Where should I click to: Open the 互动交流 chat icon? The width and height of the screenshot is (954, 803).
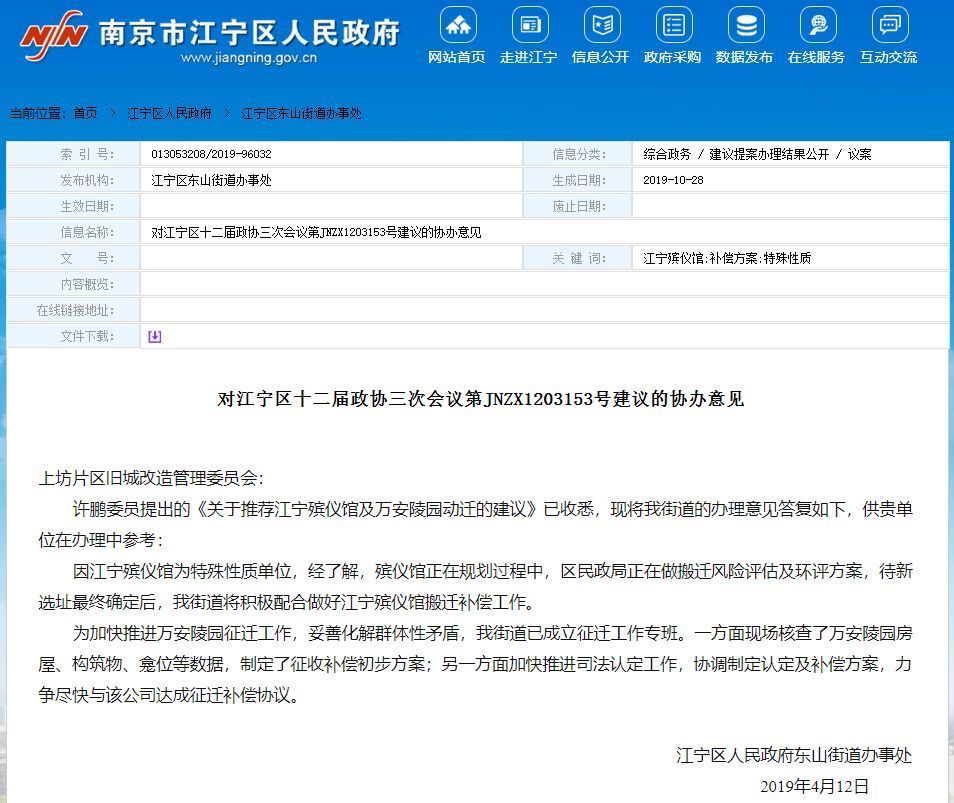[890, 25]
